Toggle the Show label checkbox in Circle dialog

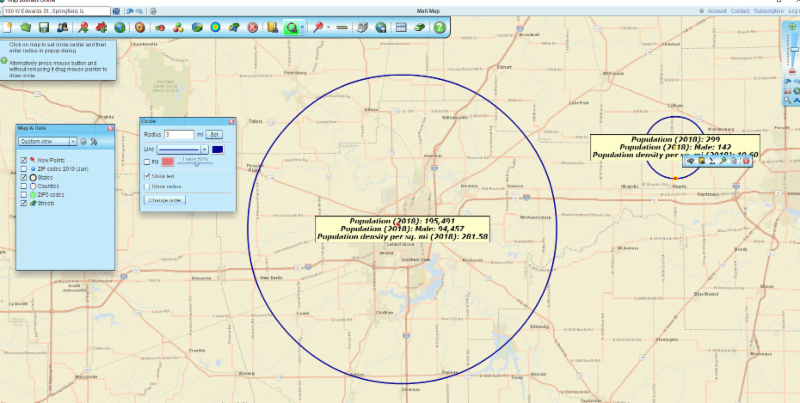pyautogui.click(x=147, y=175)
